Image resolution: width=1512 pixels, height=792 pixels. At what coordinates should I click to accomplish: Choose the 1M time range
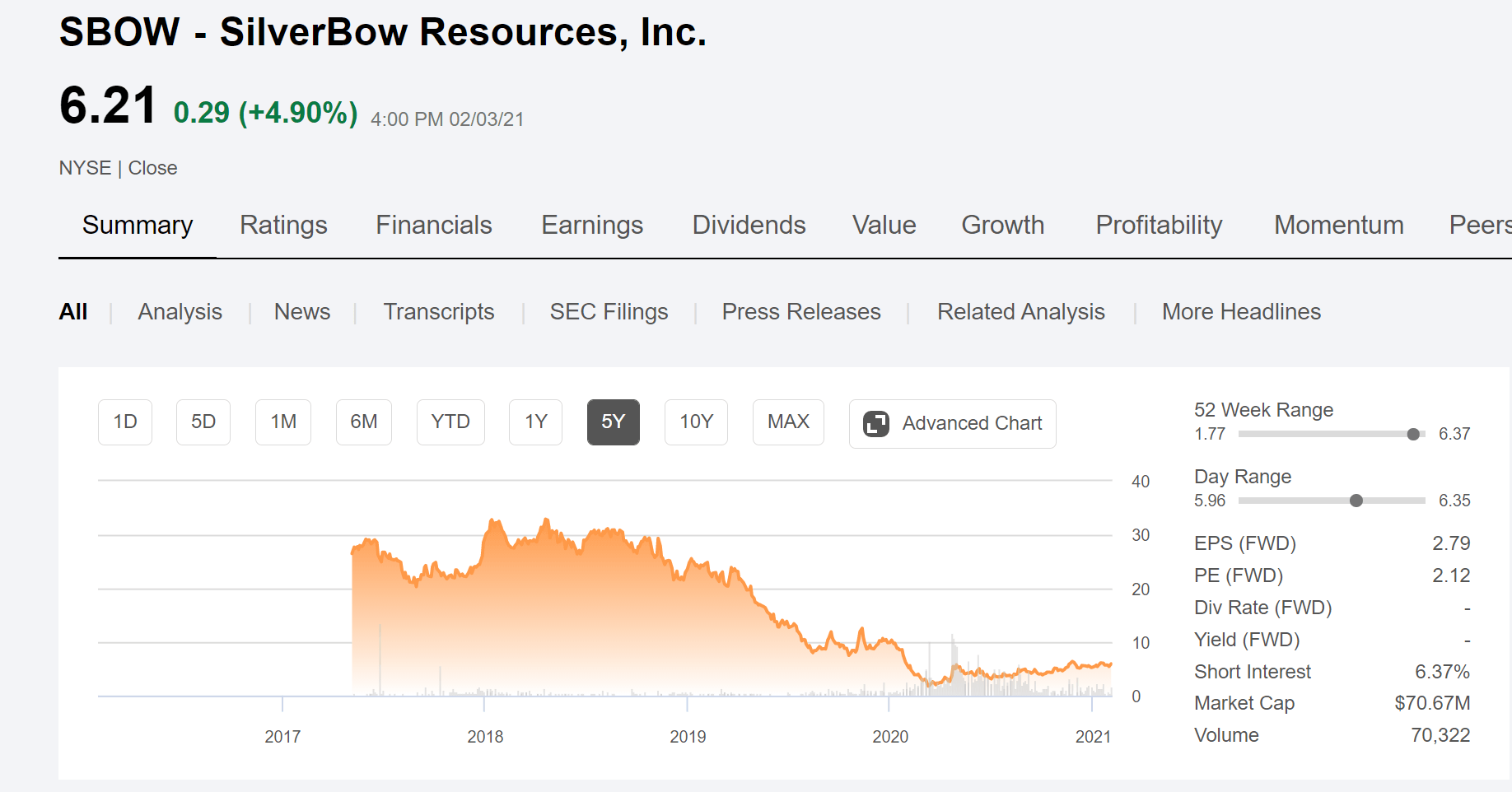(283, 422)
